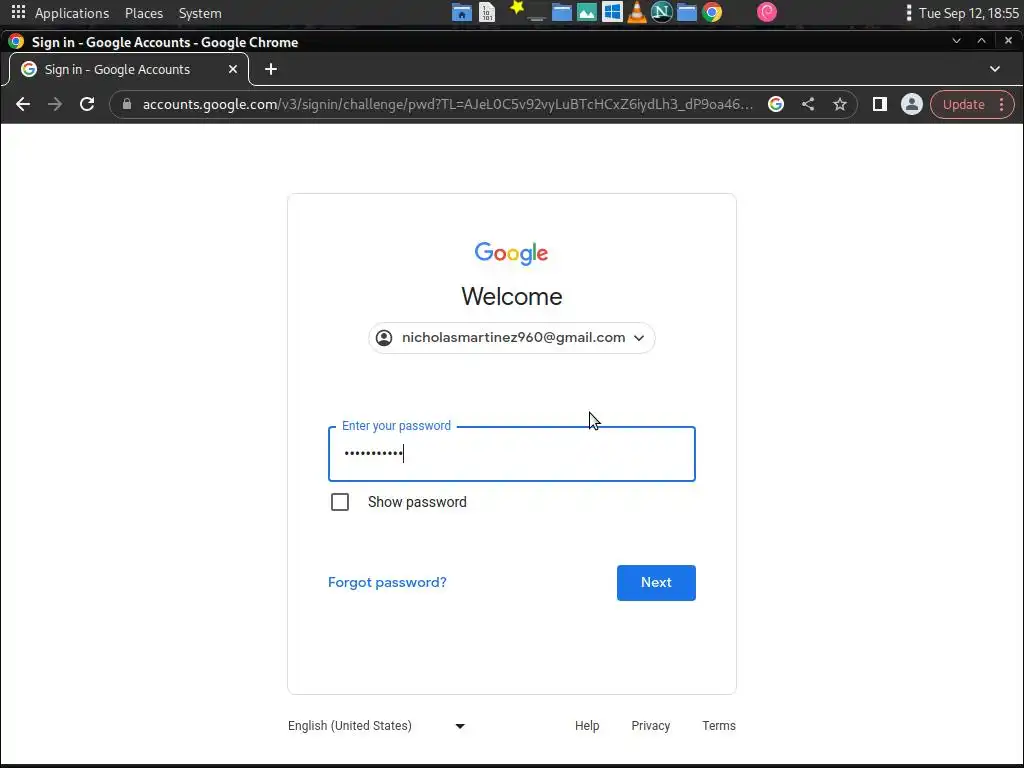Image resolution: width=1024 pixels, height=768 pixels.
Task: Click the 'Show password' label text
Action: point(417,502)
